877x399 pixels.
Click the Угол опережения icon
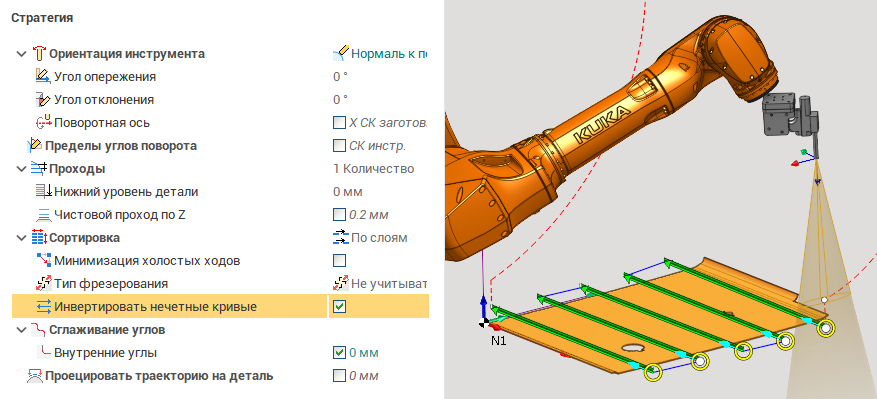[x=43, y=77]
